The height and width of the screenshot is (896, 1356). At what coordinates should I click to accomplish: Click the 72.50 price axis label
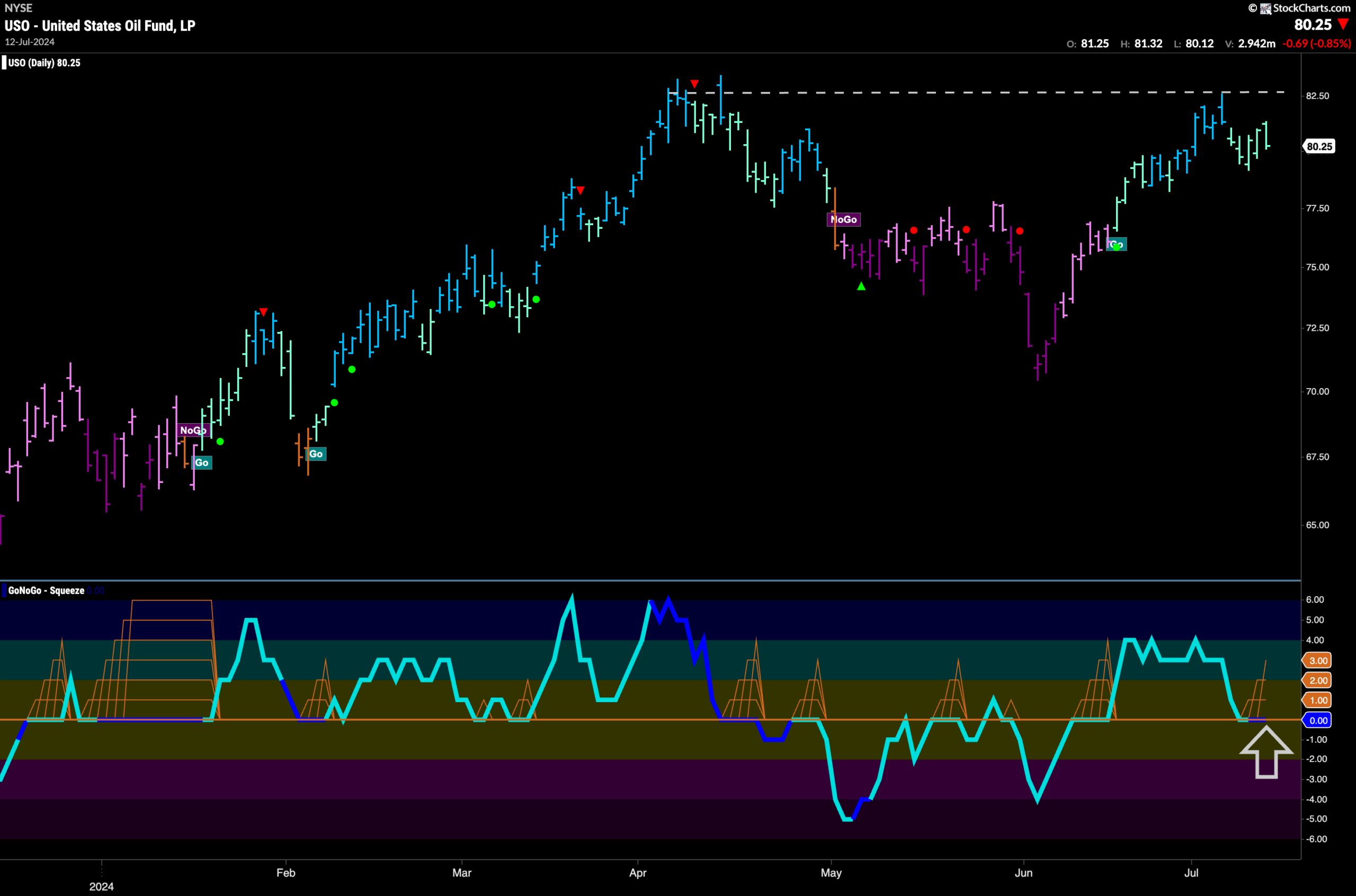pos(1317,328)
